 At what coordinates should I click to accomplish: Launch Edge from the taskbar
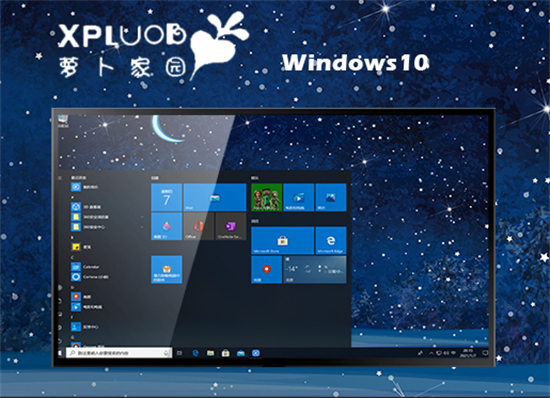[x=195, y=353]
